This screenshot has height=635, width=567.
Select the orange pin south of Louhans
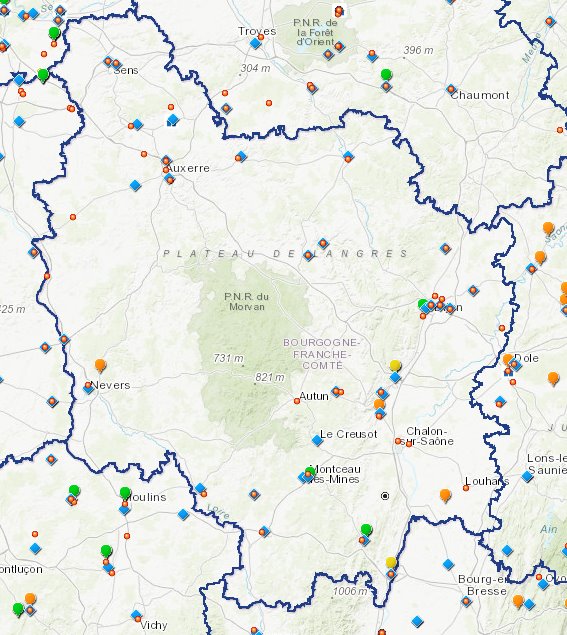point(446,495)
